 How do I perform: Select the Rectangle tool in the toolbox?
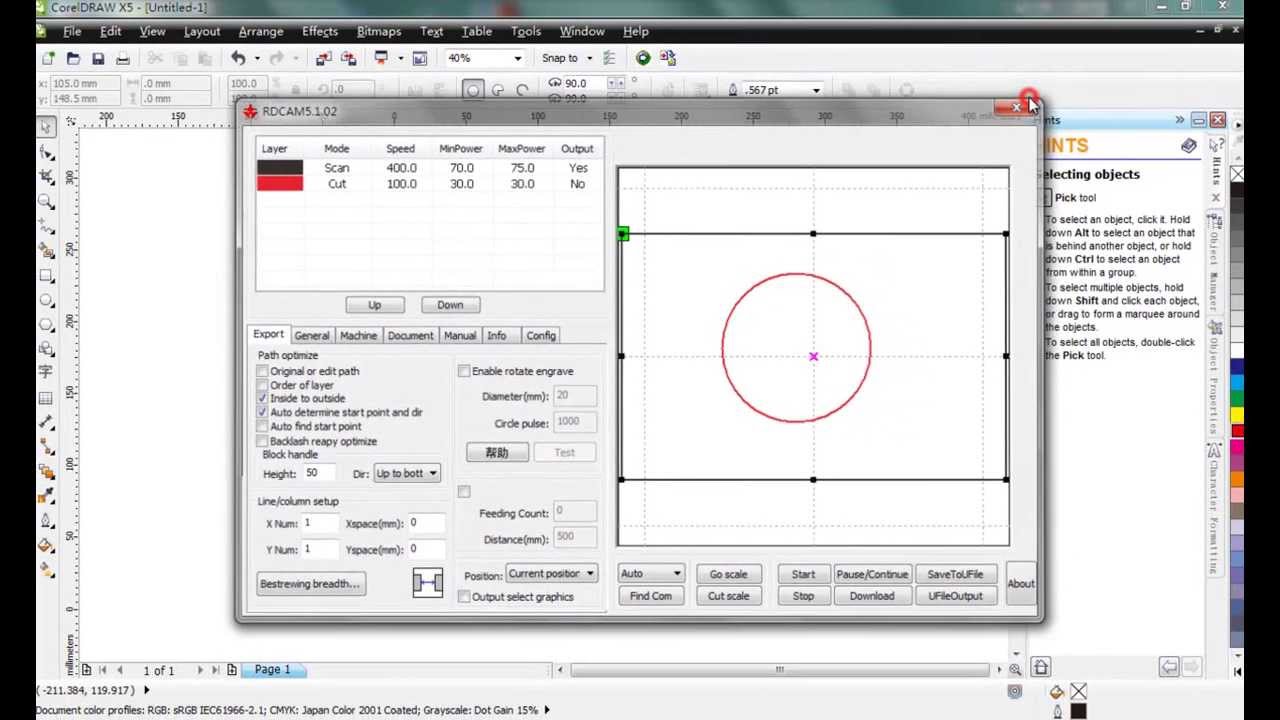coord(47,276)
